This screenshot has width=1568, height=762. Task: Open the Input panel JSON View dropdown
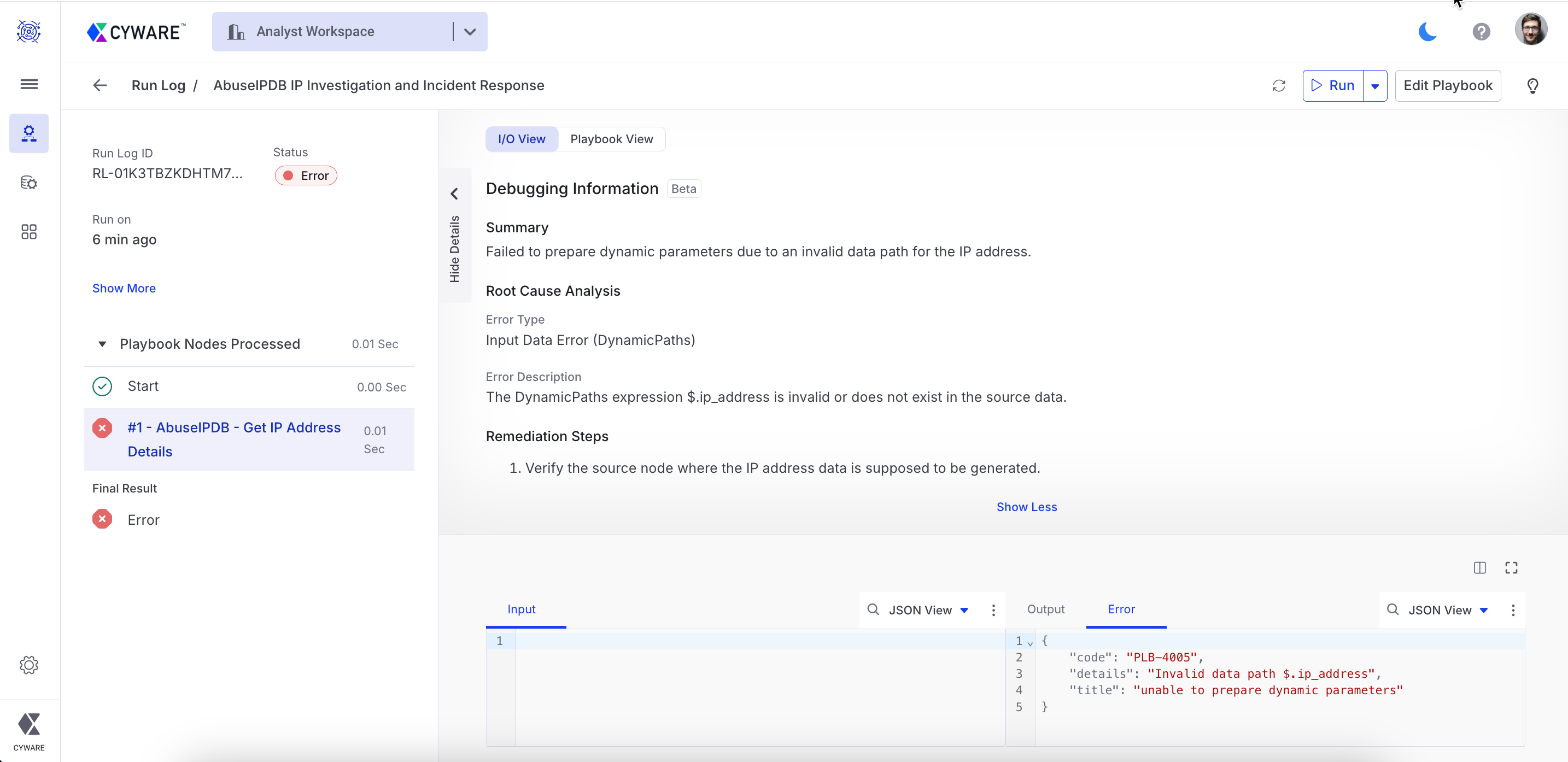click(x=928, y=610)
